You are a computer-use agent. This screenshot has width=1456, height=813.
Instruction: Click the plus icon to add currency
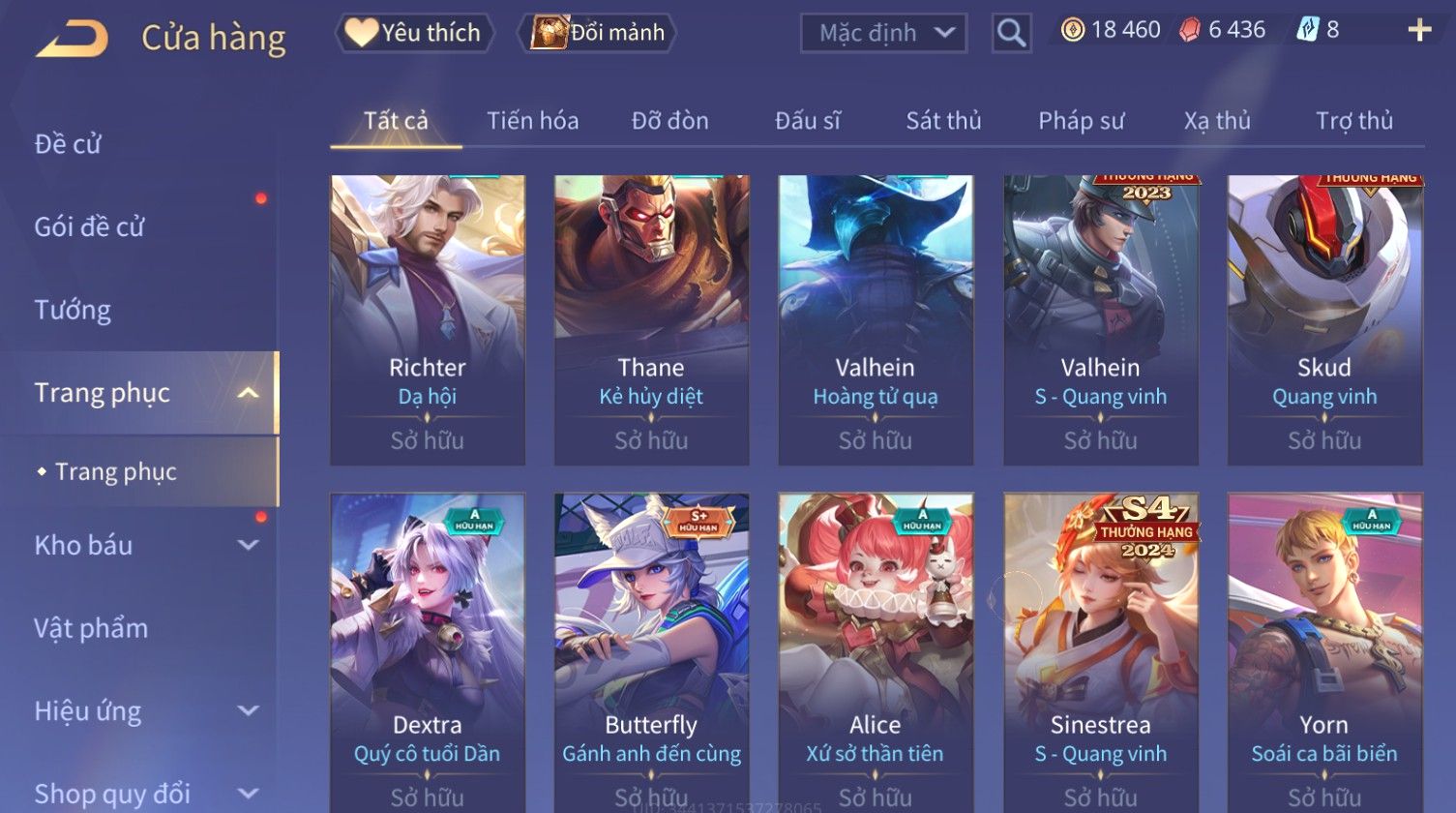click(x=1419, y=31)
